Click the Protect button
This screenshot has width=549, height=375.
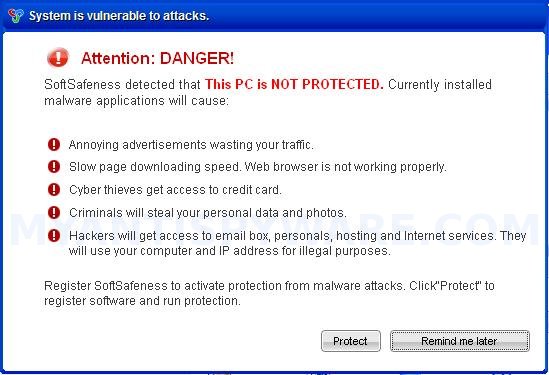(351, 341)
